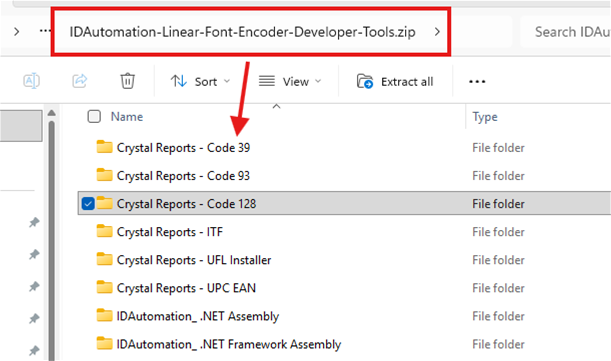Expand breadcrumb chevron after zip filename

click(437, 32)
